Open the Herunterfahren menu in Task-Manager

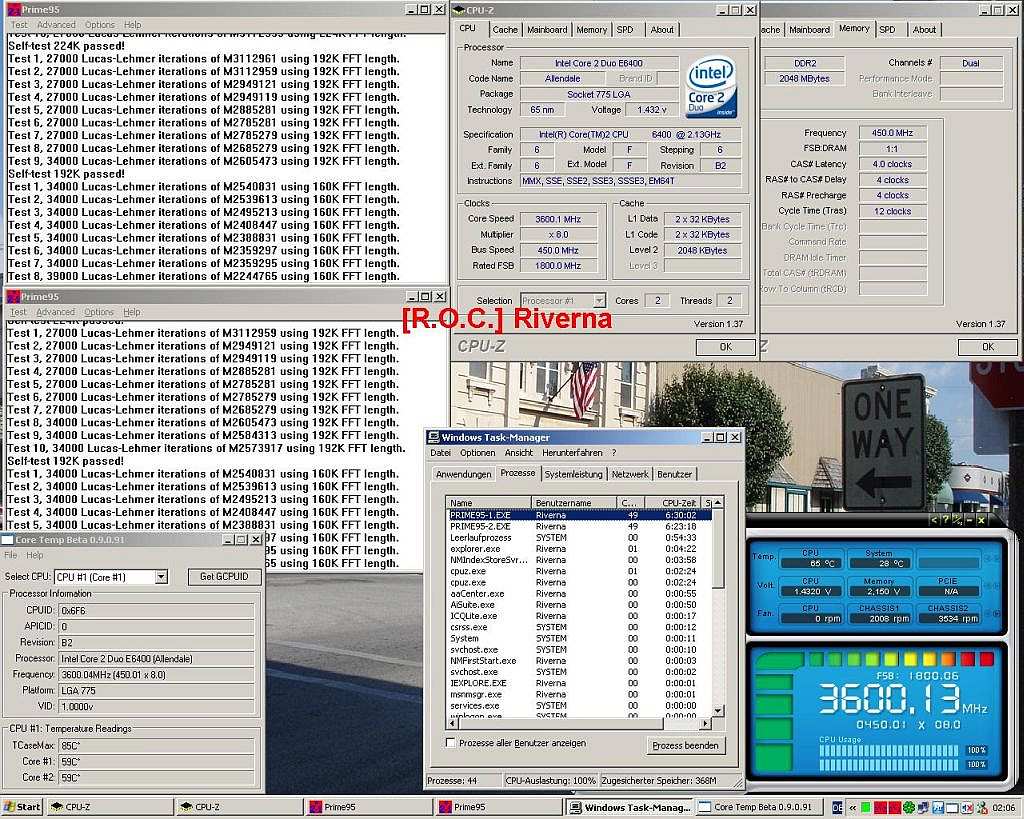tap(572, 453)
